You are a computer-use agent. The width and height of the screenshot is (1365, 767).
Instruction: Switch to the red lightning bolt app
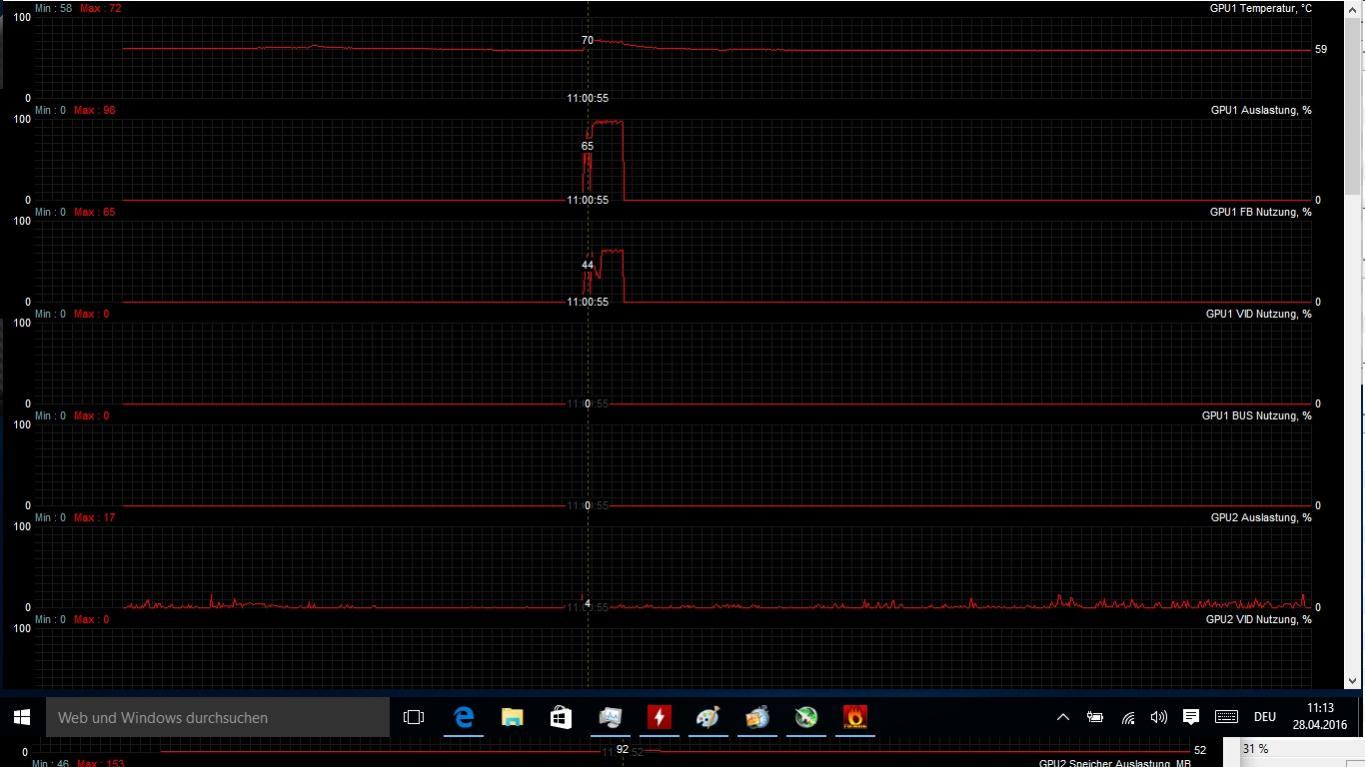[x=659, y=717]
